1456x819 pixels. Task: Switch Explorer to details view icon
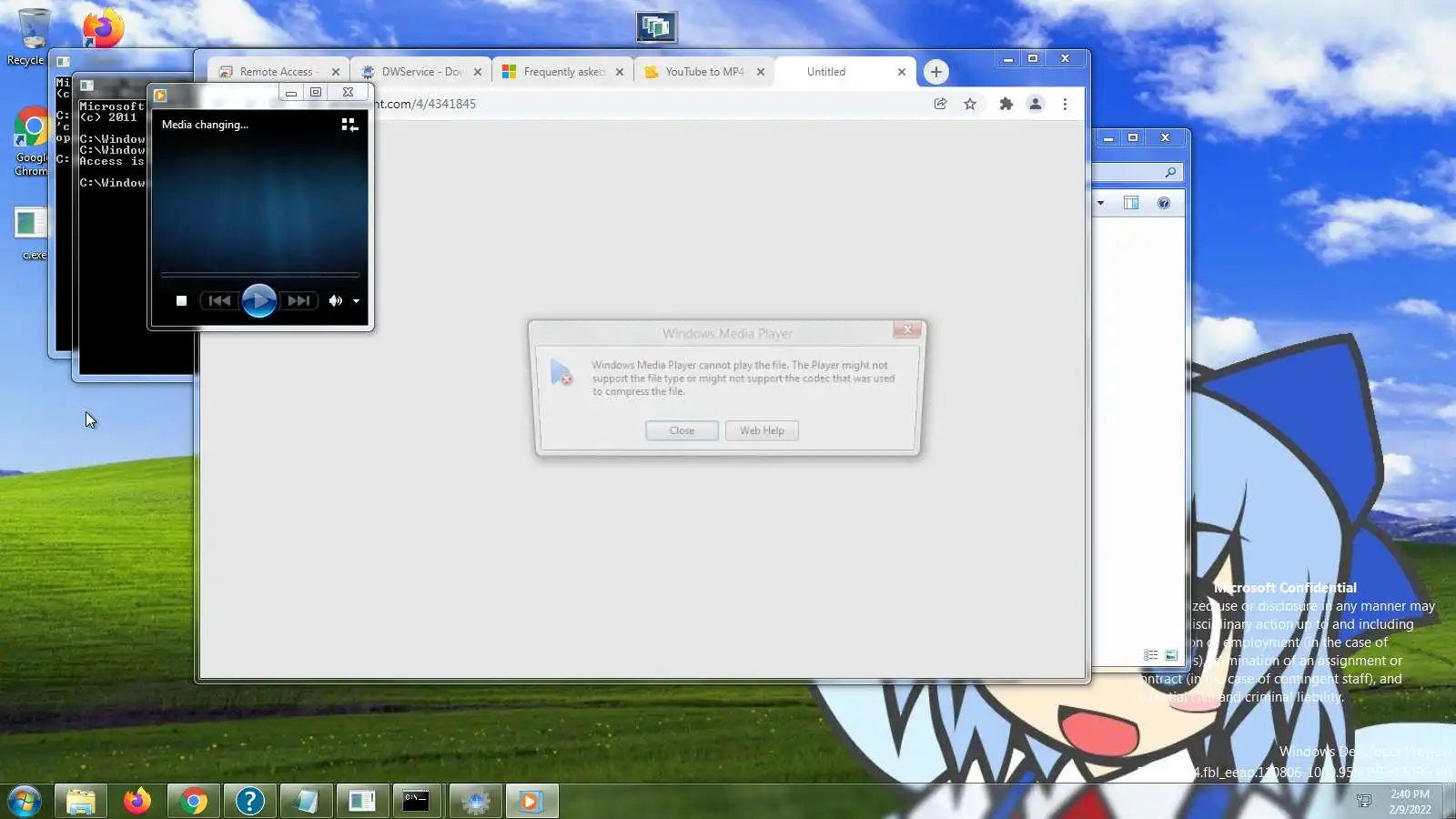coord(1151,655)
